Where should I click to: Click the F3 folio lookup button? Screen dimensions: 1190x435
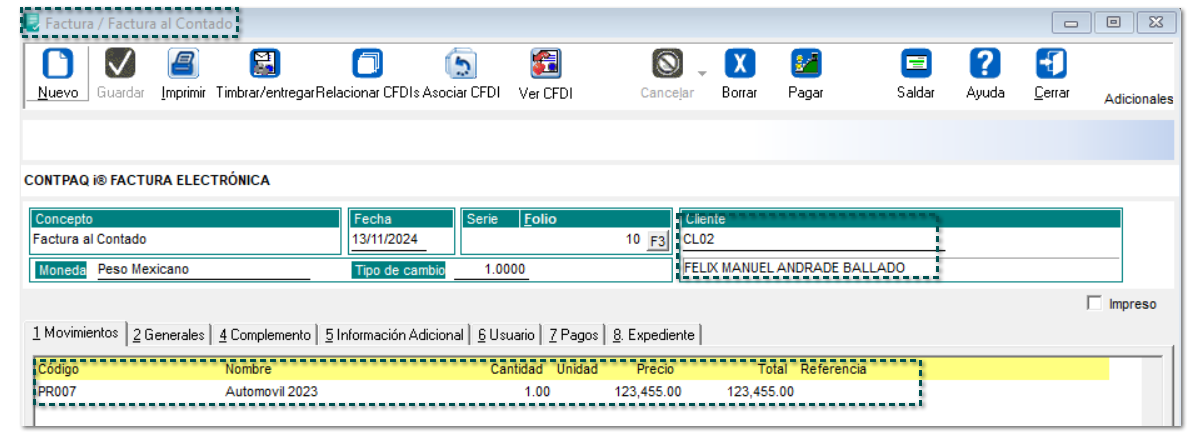pos(657,241)
